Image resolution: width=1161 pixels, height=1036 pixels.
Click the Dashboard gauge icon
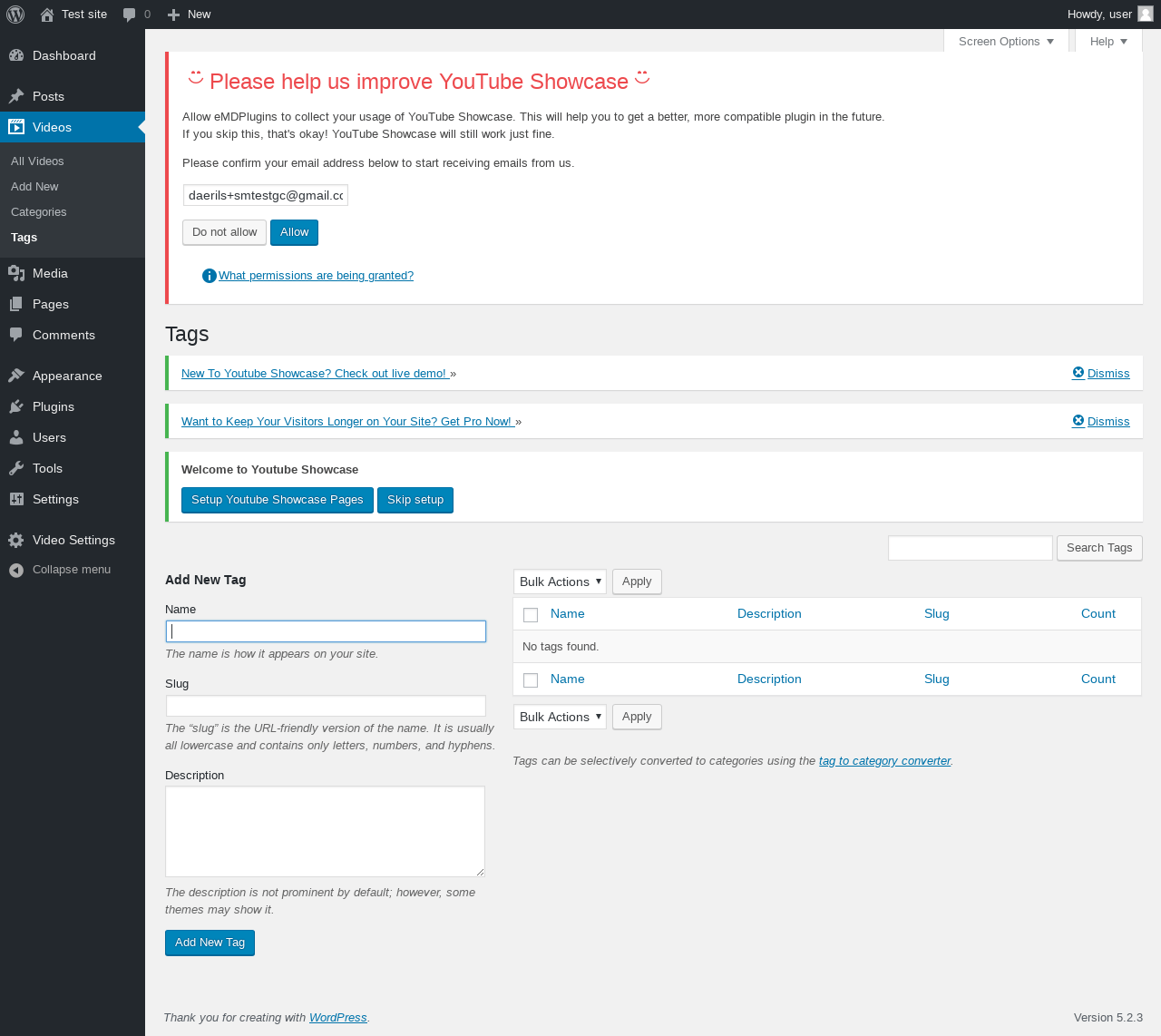pyautogui.click(x=16, y=55)
